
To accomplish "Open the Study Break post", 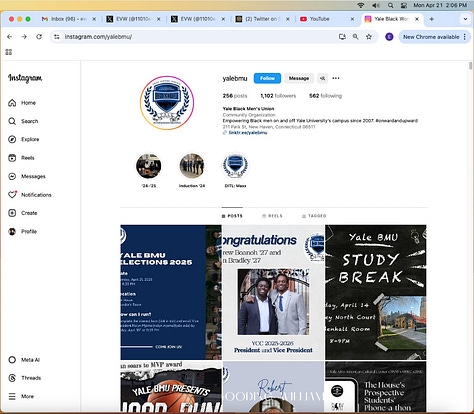I will [376, 292].
